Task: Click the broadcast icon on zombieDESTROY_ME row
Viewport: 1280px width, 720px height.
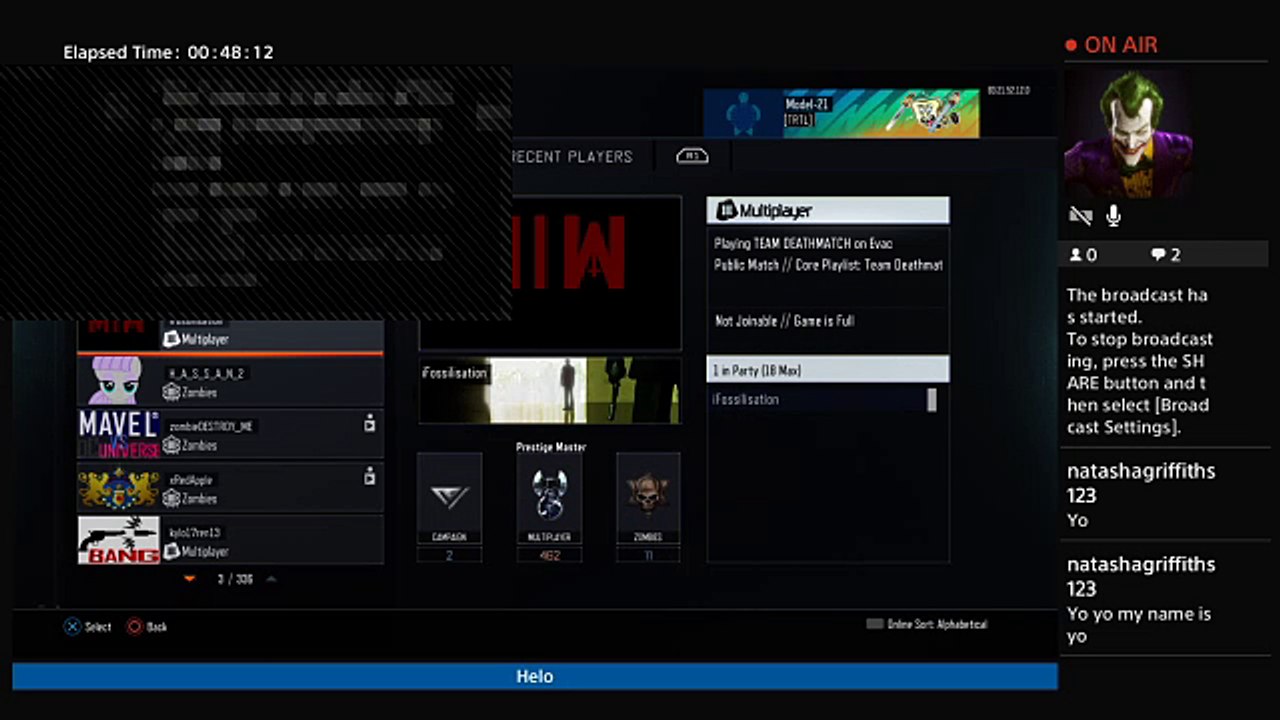Action: 369,424
